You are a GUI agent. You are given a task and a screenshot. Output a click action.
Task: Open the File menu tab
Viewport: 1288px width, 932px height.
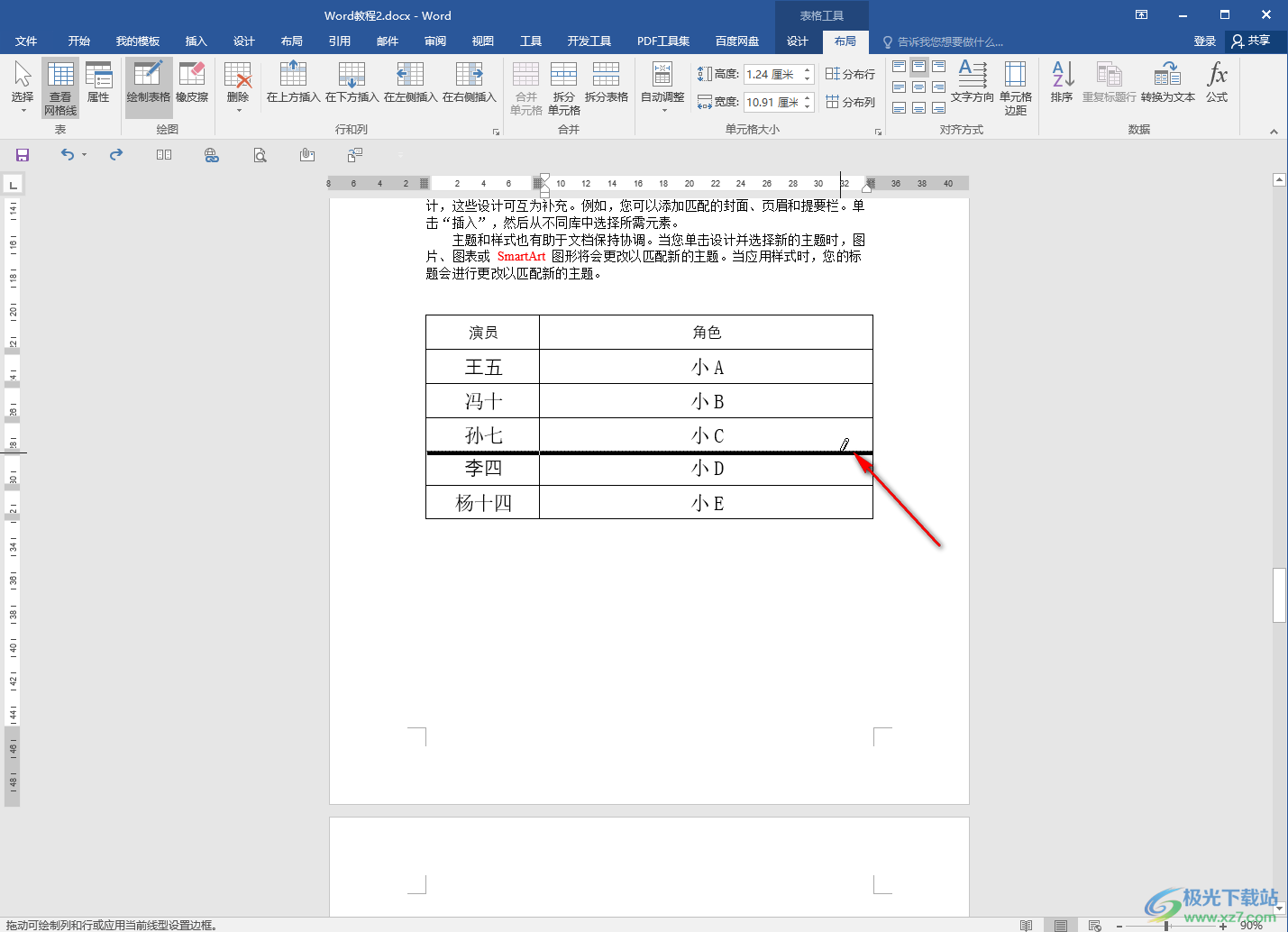pos(26,41)
